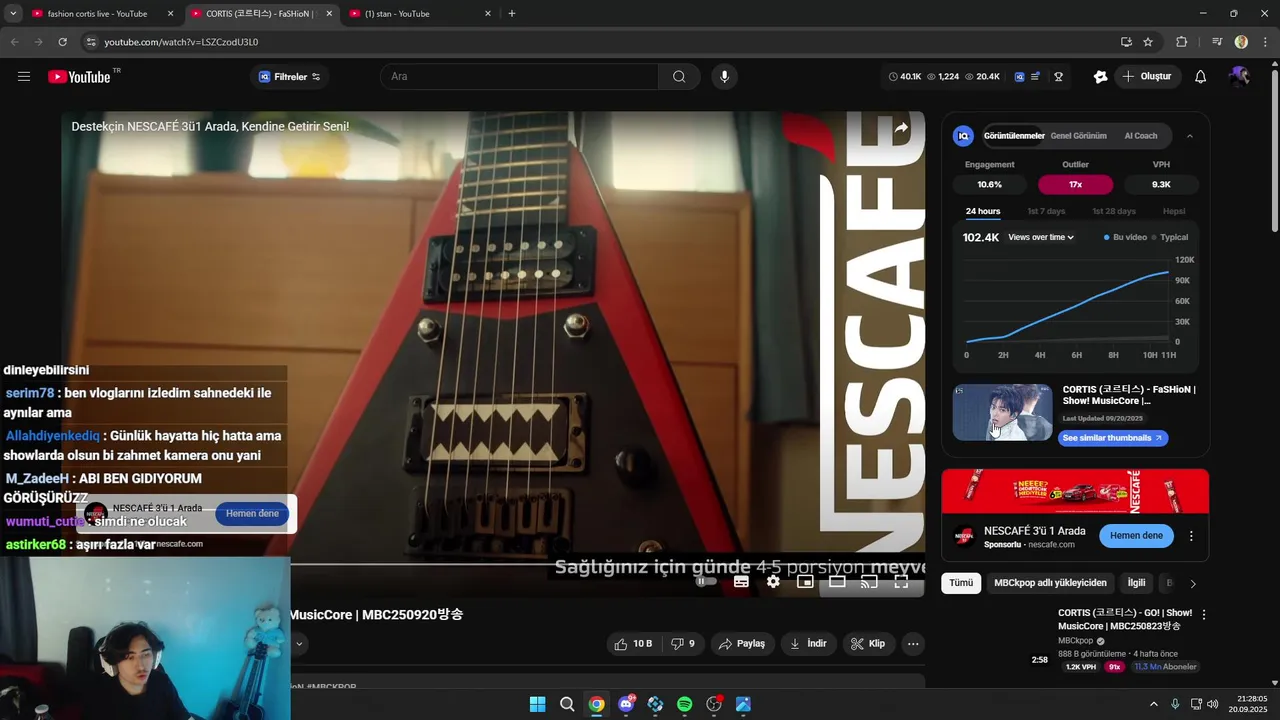Open the Views over time dropdown
The width and height of the screenshot is (1280, 720).
(x=1041, y=237)
